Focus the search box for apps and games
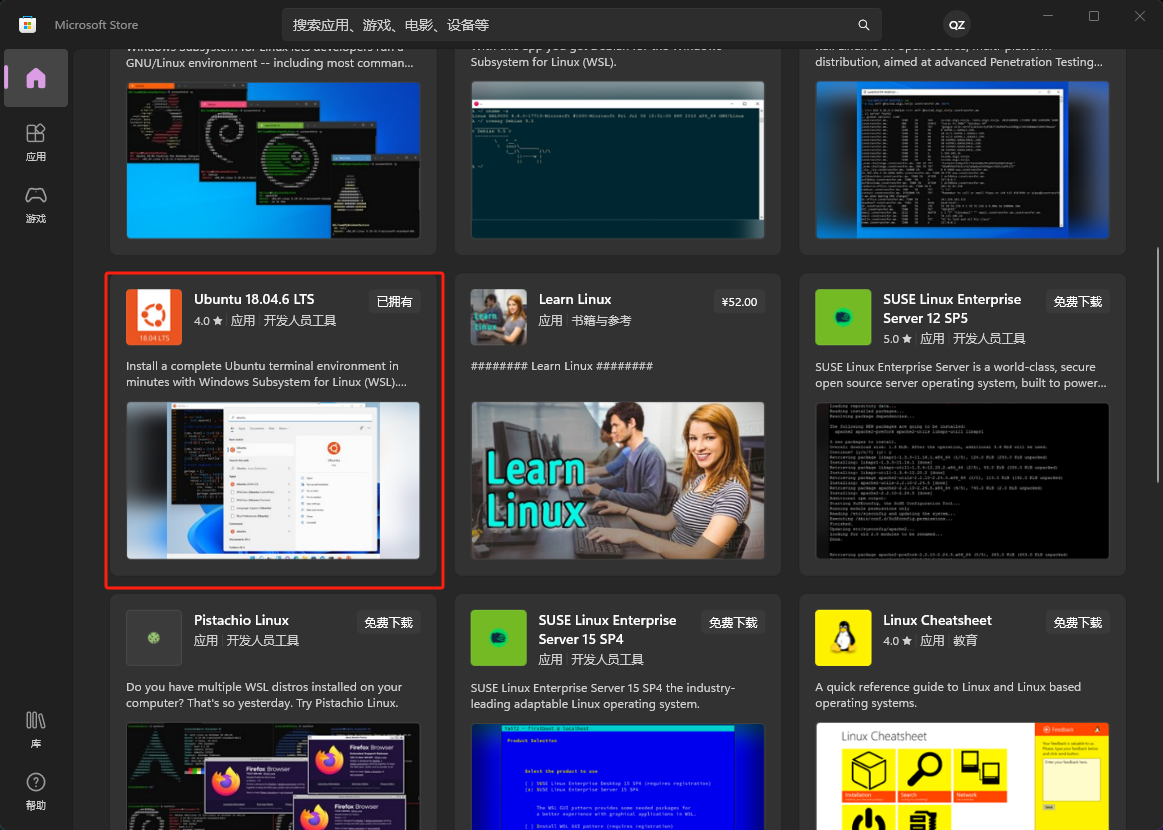Image resolution: width=1163 pixels, height=830 pixels. point(582,25)
